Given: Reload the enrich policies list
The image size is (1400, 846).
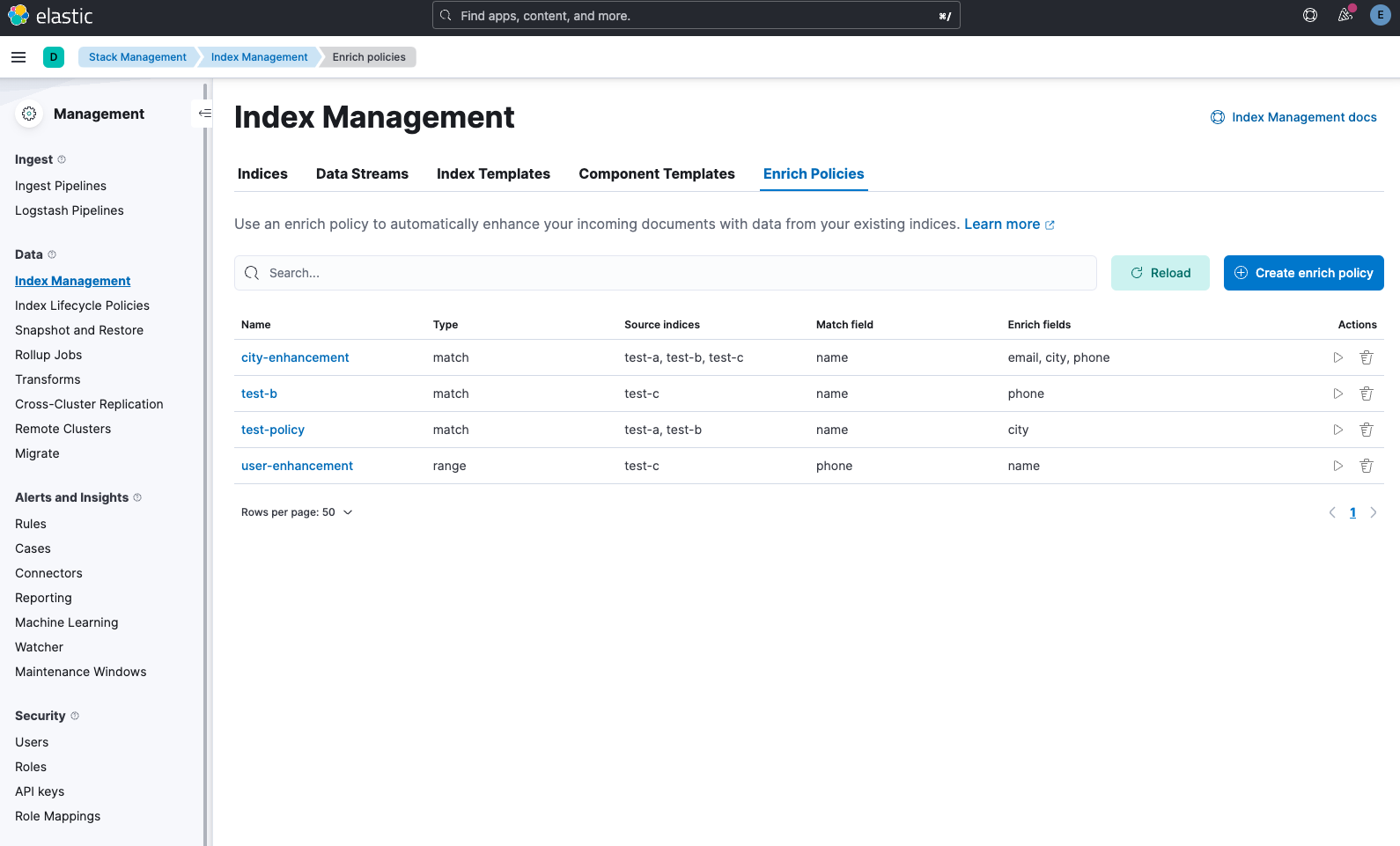Looking at the screenshot, I should (x=1160, y=273).
